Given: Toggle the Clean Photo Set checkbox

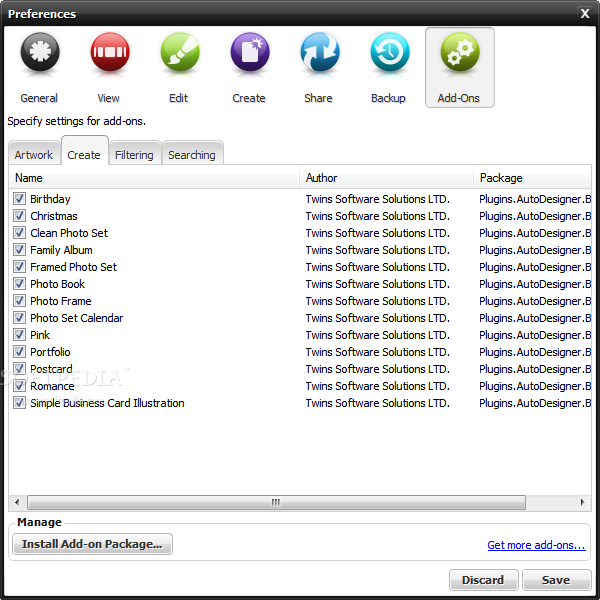Looking at the screenshot, I should click(x=19, y=233).
